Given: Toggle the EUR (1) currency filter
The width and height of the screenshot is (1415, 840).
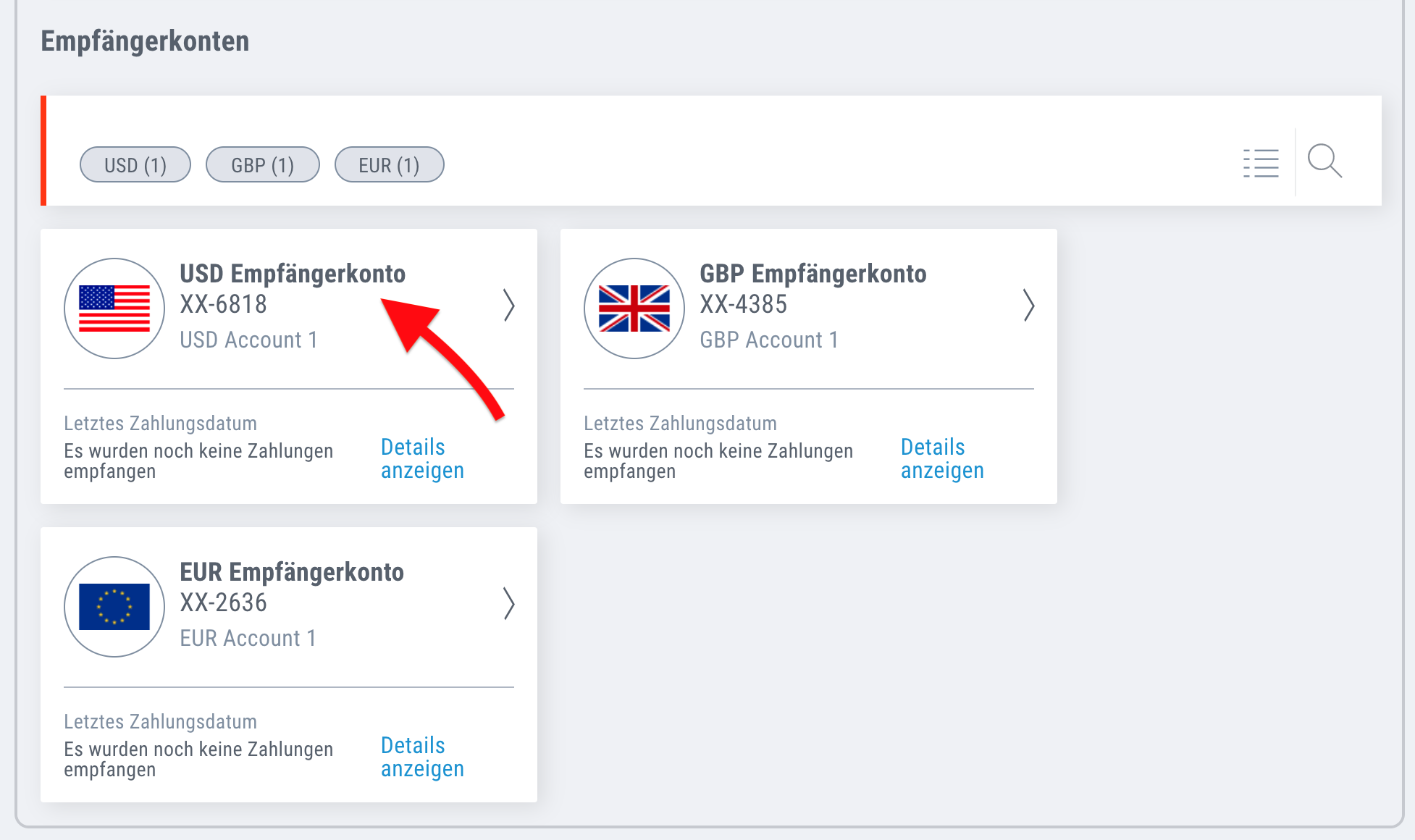Looking at the screenshot, I should click(x=389, y=164).
